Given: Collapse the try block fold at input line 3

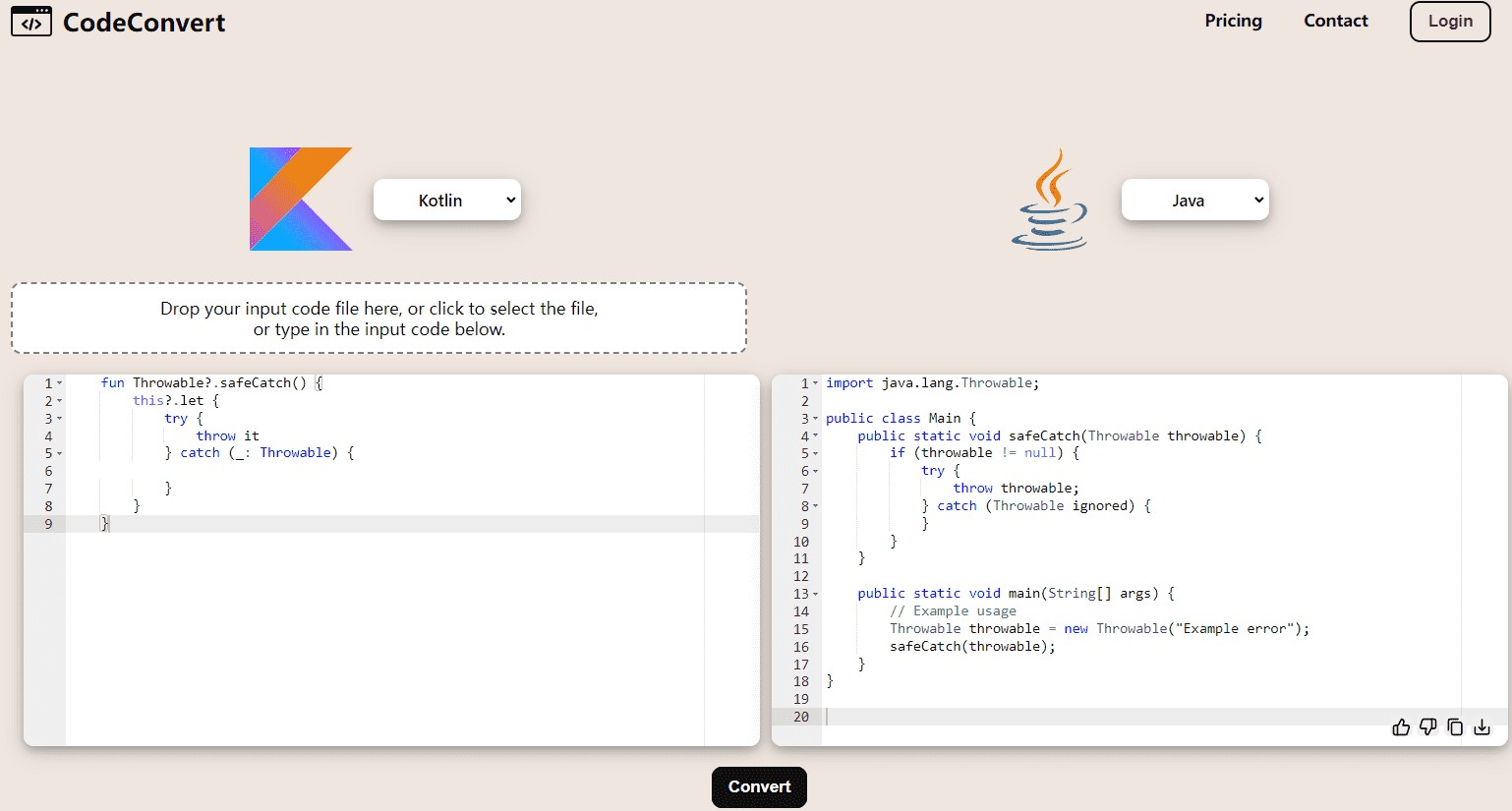Looking at the screenshot, I should (x=59, y=419).
